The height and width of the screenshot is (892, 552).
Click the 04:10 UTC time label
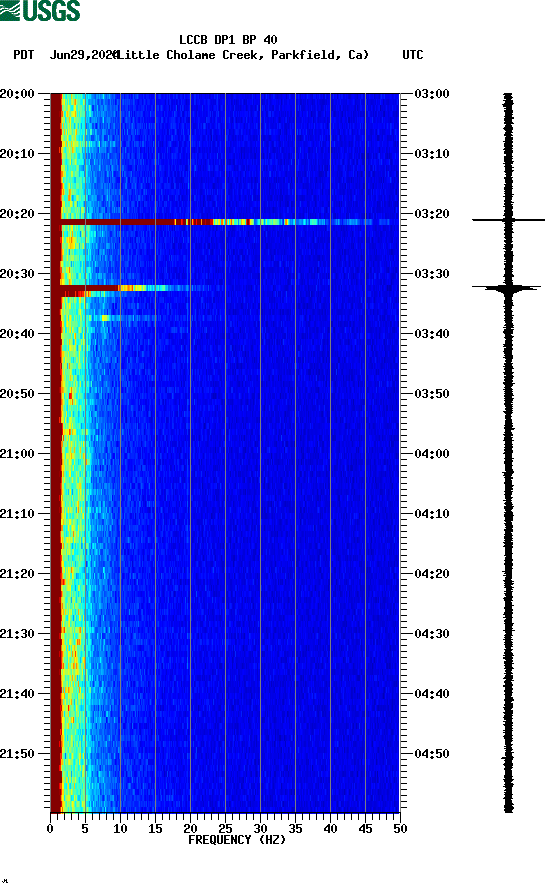(432, 514)
